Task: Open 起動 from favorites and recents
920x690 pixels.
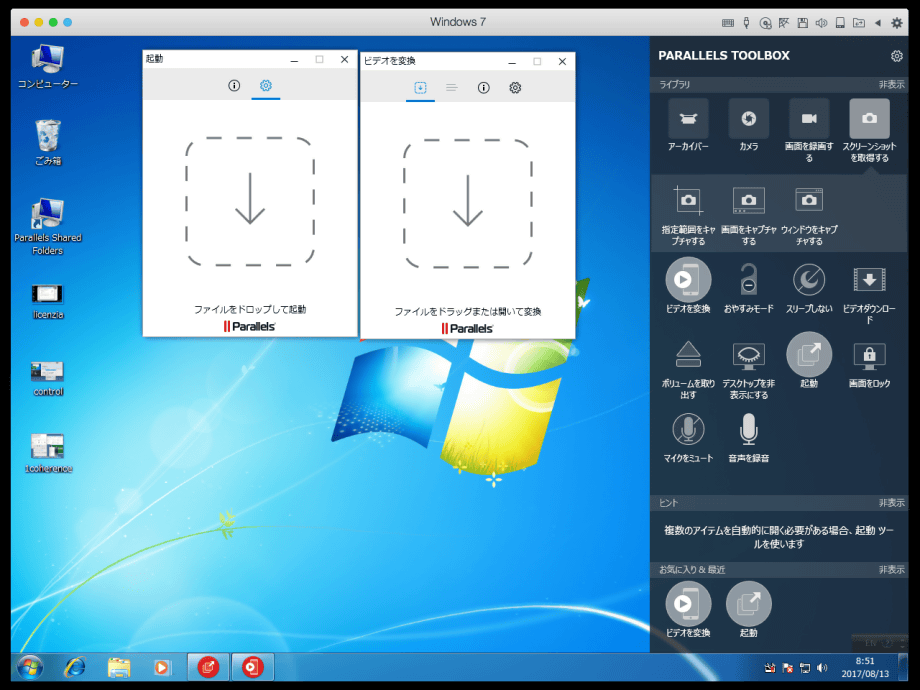Action: tap(749, 610)
